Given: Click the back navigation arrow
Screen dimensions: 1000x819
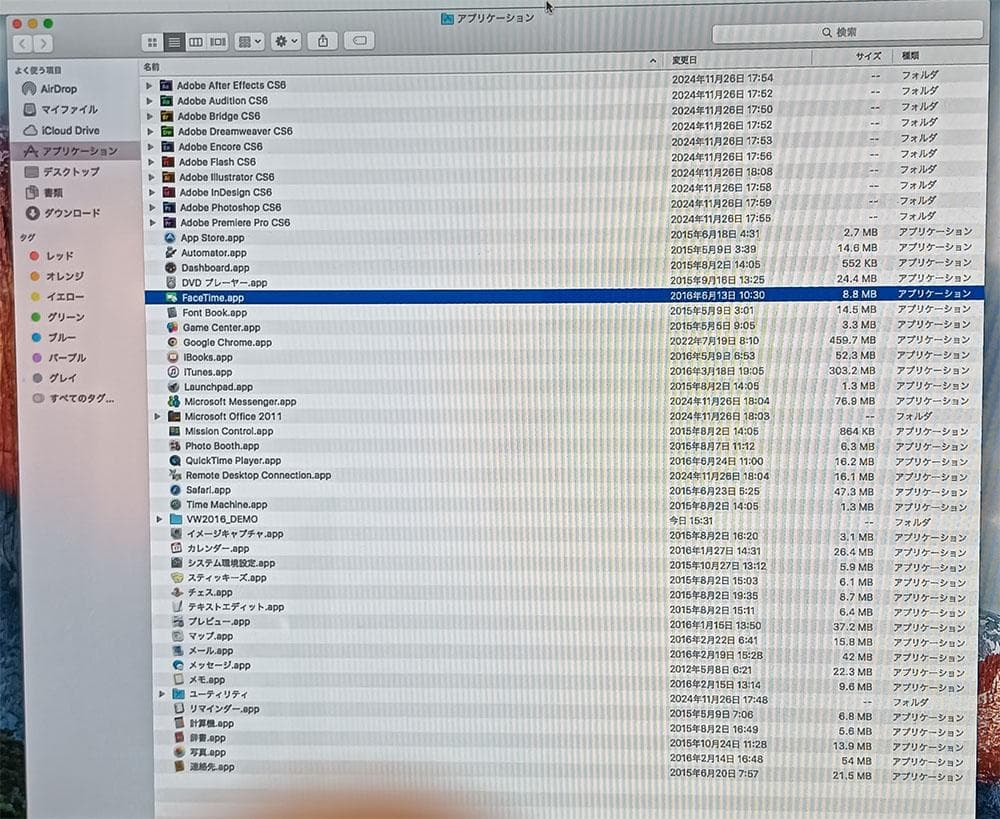Looking at the screenshot, I should click(22, 43).
